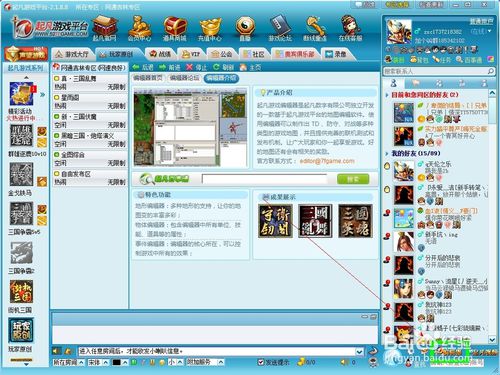Select 街机三国 game icon
The image size is (500, 375).
pos(21,291)
